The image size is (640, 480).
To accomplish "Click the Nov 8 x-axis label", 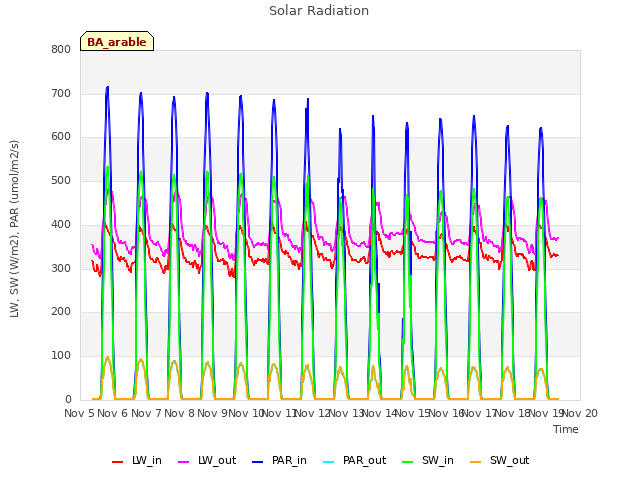I will coord(180,413).
